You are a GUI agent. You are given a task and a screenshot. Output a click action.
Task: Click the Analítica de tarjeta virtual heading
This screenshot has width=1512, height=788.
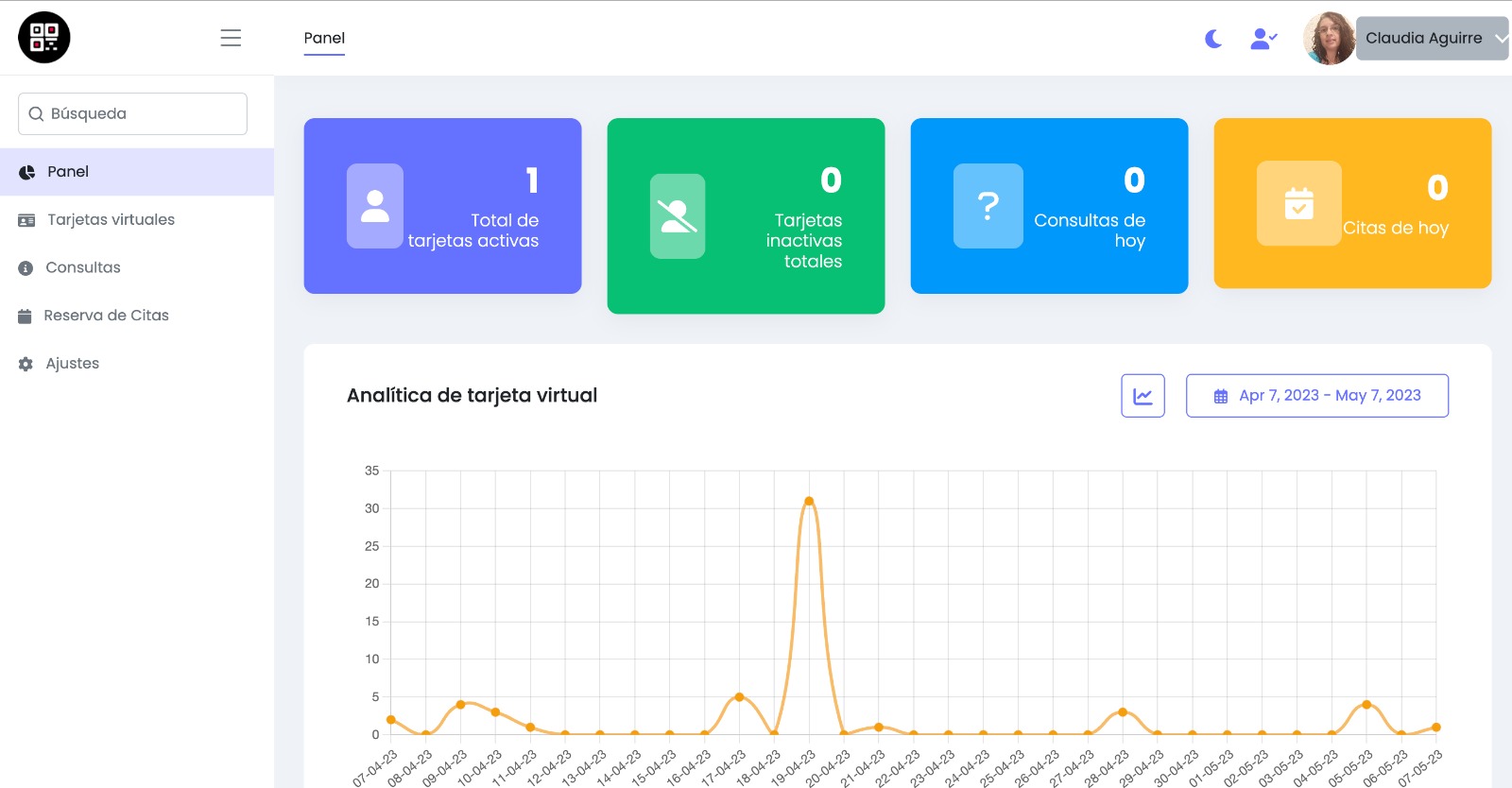coord(472,396)
